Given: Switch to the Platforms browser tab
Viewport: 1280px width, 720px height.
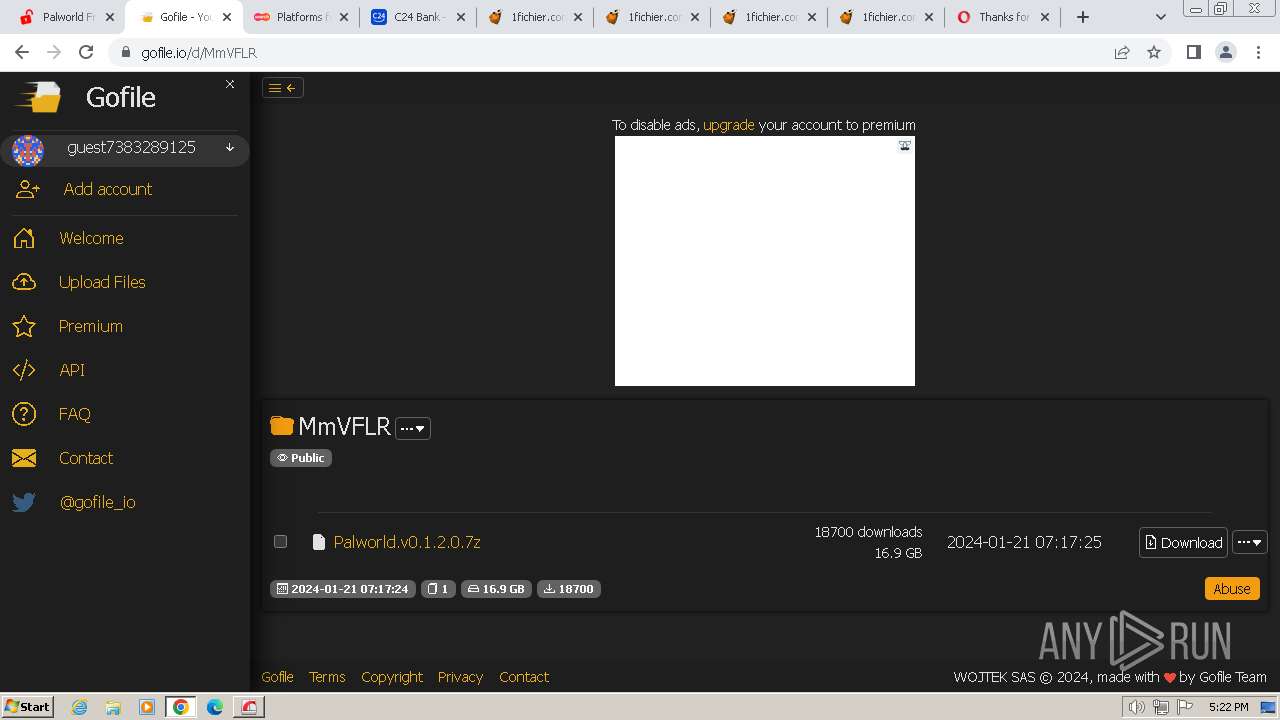Looking at the screenshot, I should click(x=299, y=17).
